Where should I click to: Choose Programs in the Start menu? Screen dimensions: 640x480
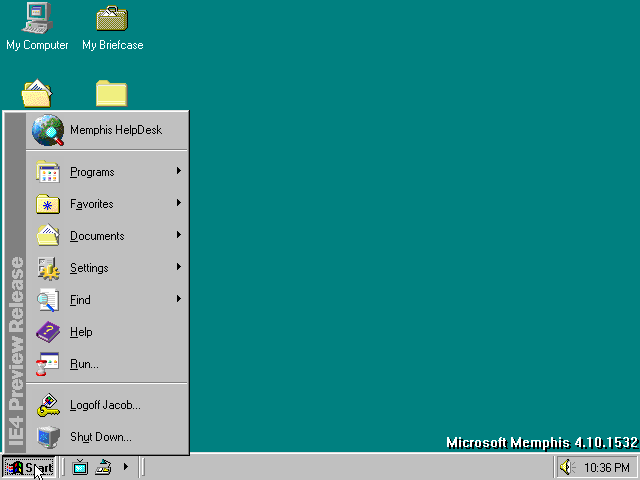(x=107, y=172)
